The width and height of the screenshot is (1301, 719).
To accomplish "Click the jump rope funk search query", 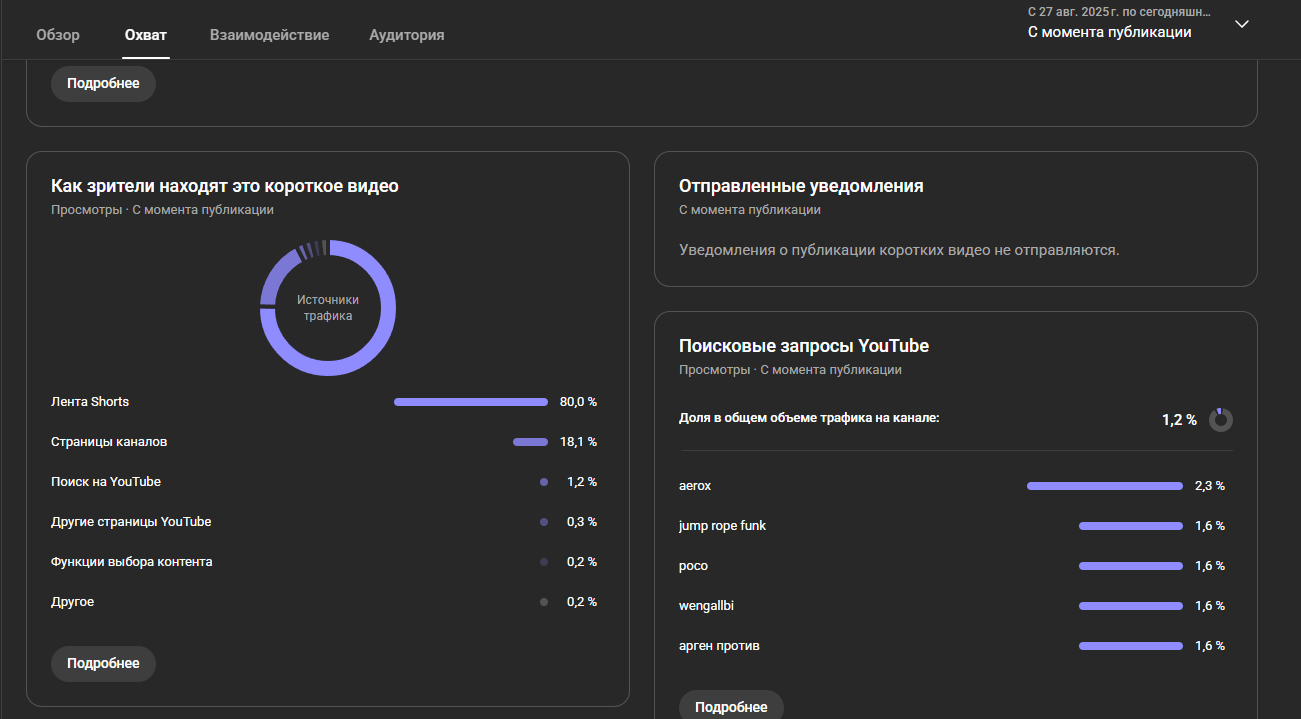I will click(722, 526).
